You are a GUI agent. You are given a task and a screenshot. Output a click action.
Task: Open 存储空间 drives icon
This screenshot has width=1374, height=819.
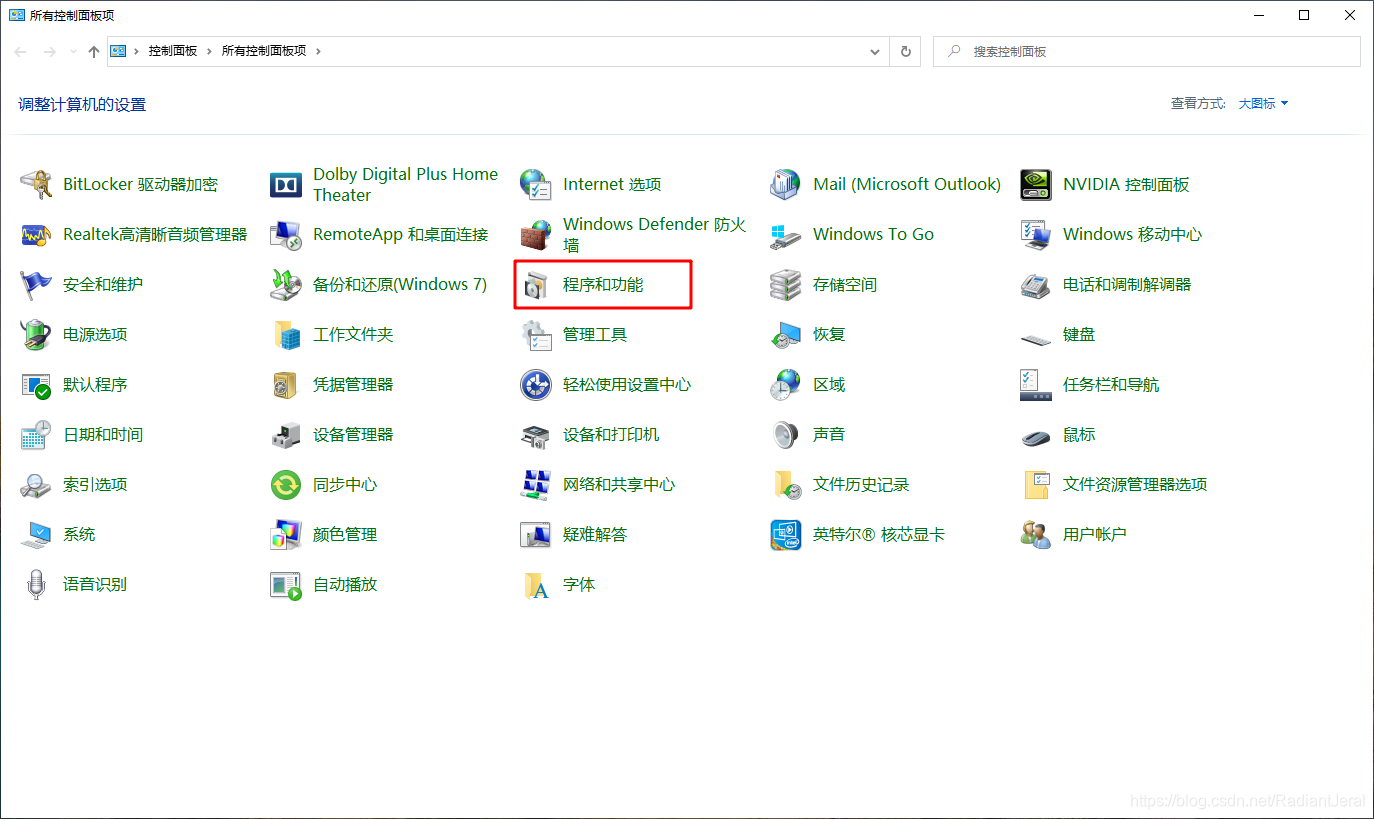(x=786, y=284)
